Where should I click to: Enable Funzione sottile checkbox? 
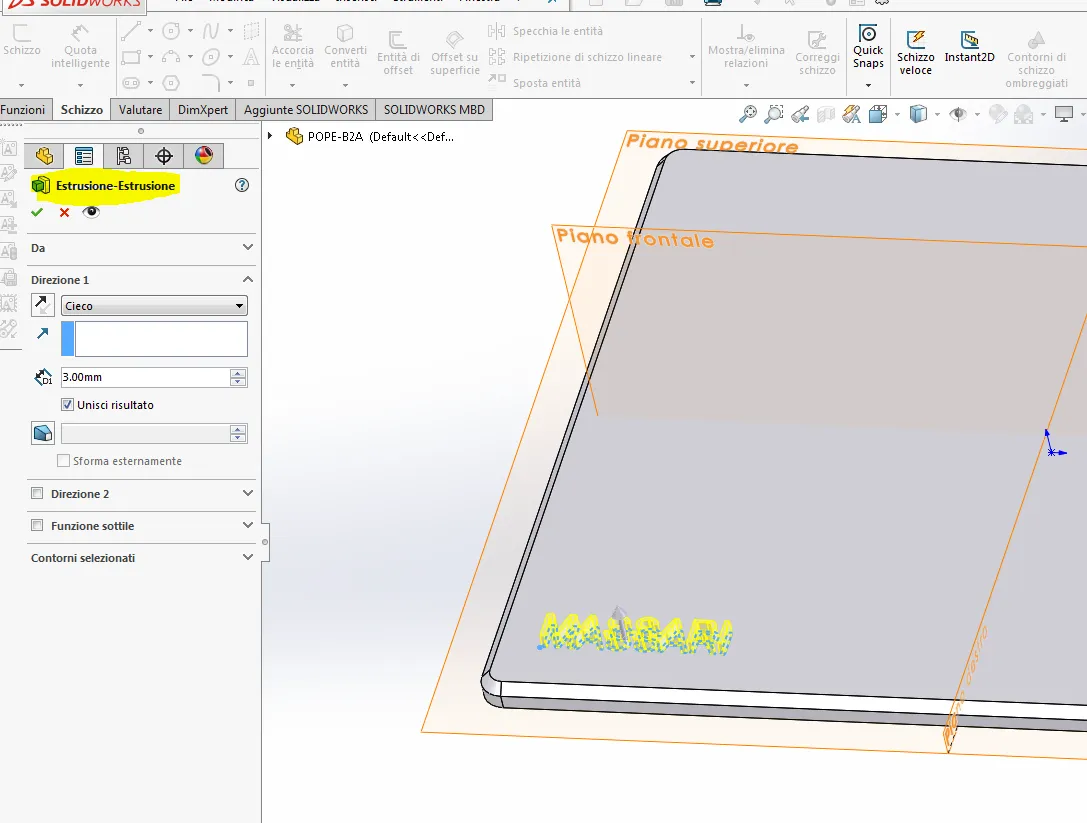[37, 525]
